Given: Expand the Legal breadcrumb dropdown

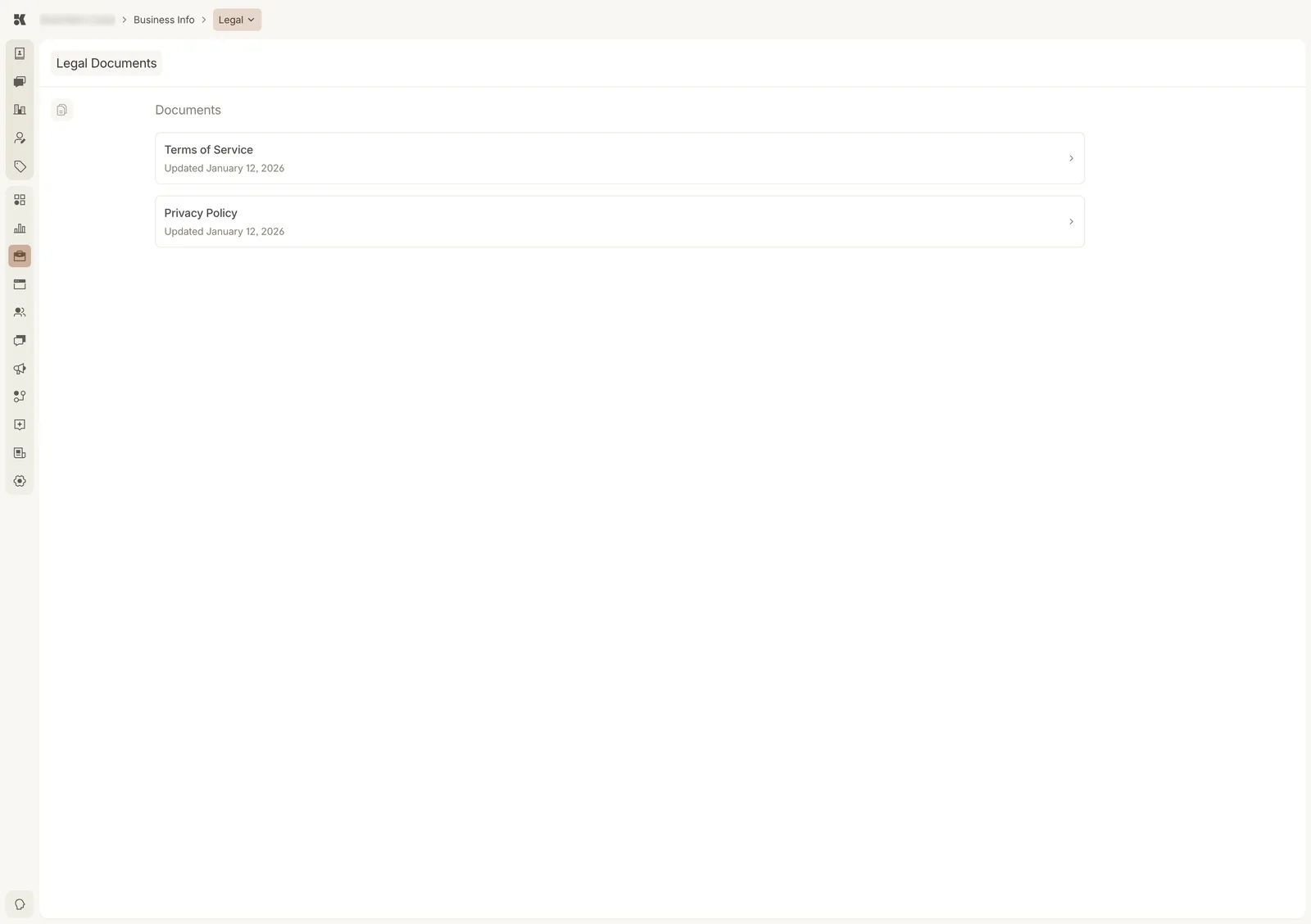Looking at the screenshot, I should point(237,20).
